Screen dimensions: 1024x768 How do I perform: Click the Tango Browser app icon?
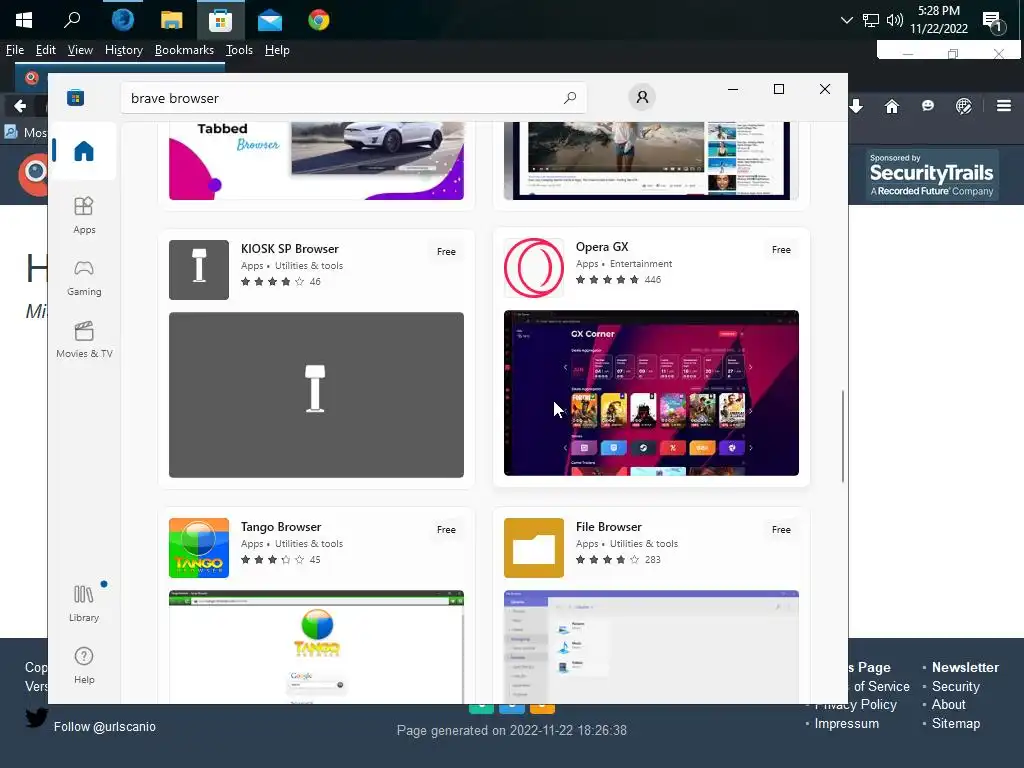coord(199,548)
